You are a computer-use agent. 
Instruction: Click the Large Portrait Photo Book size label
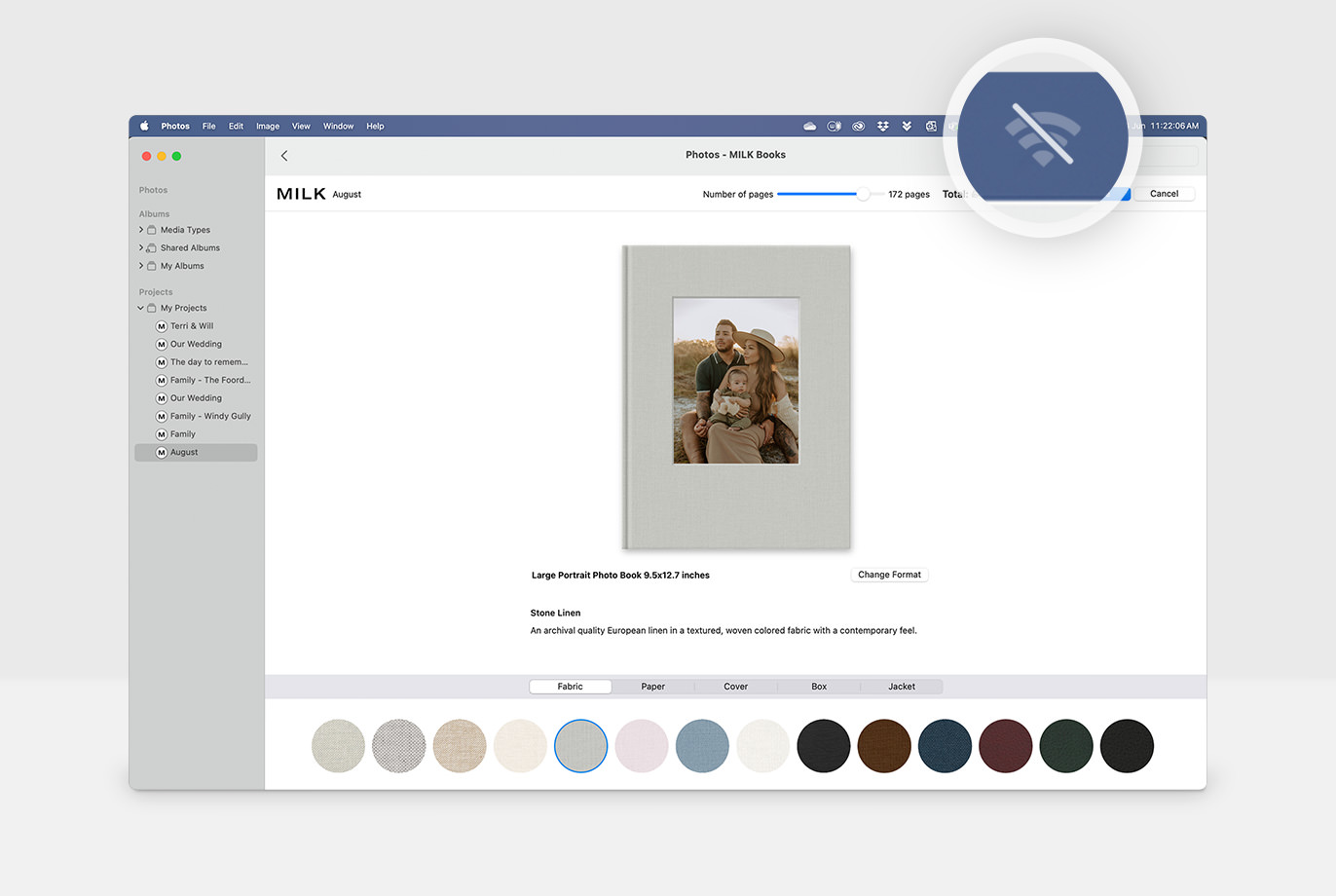620,576
